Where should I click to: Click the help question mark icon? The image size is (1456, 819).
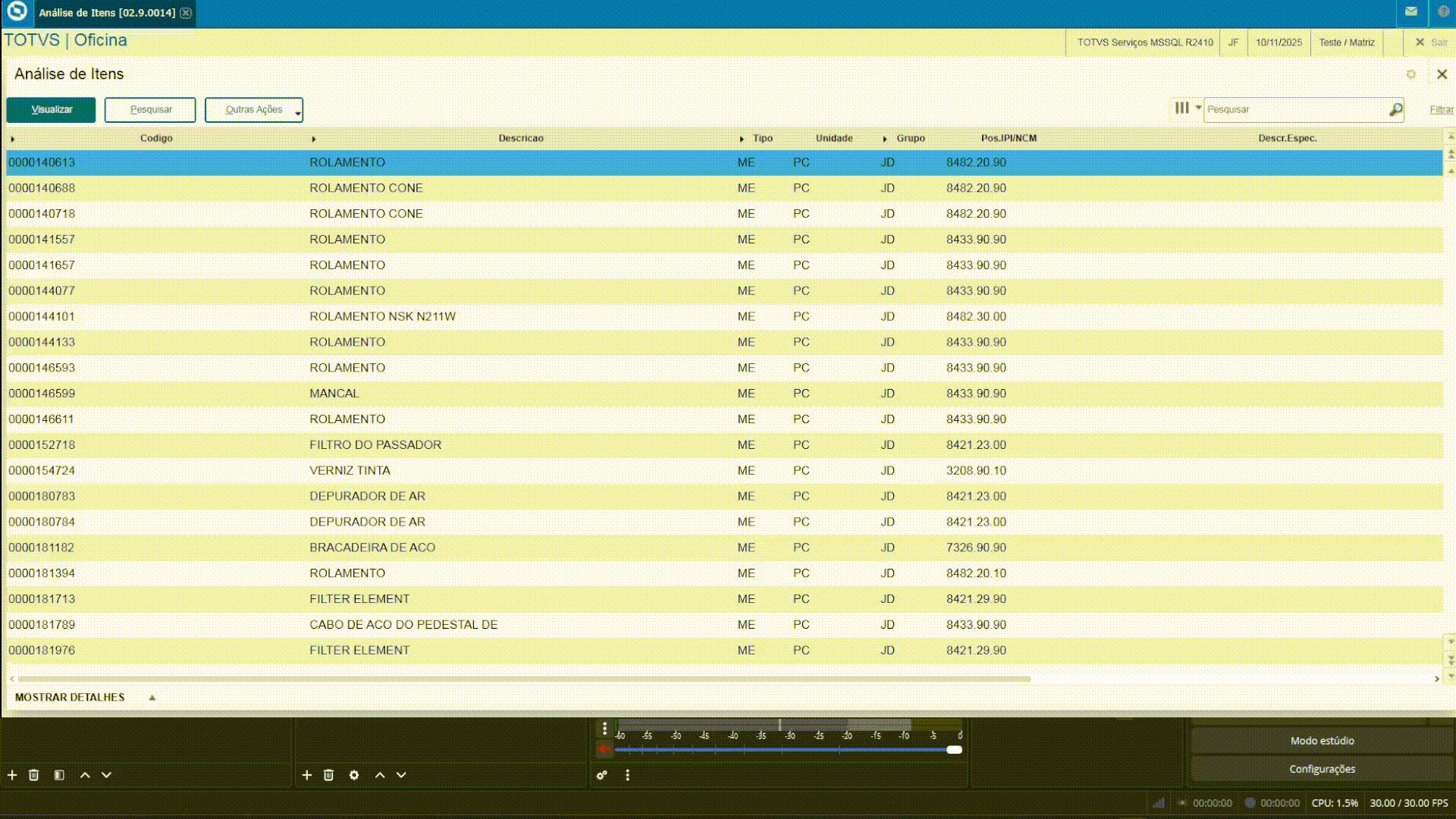pos(1442,12)
